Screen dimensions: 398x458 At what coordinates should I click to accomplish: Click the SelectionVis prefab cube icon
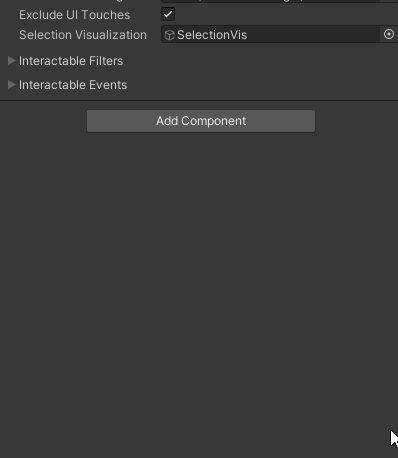170,35
